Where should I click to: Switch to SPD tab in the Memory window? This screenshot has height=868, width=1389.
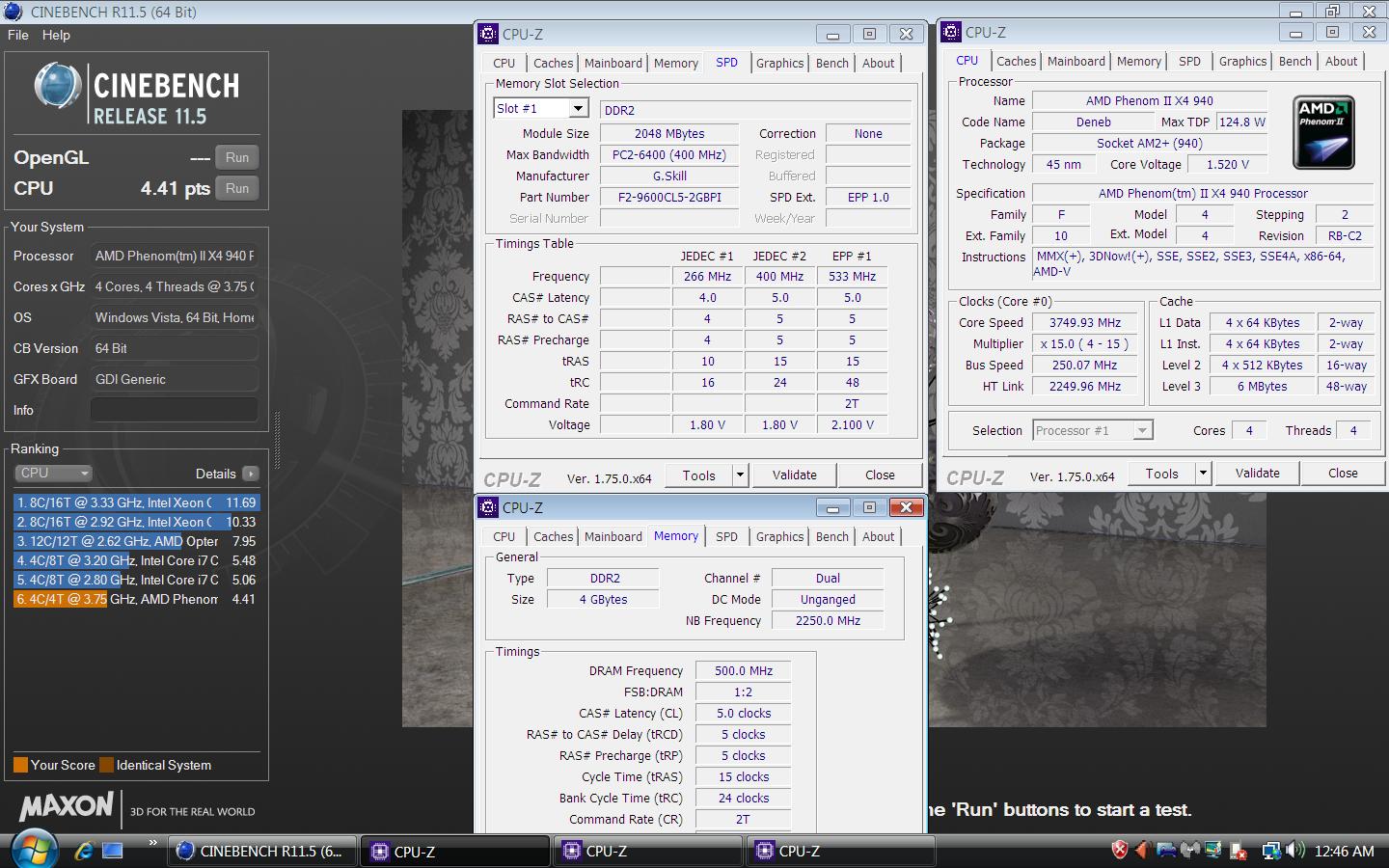pyautogui.click(x=727, y=536)
